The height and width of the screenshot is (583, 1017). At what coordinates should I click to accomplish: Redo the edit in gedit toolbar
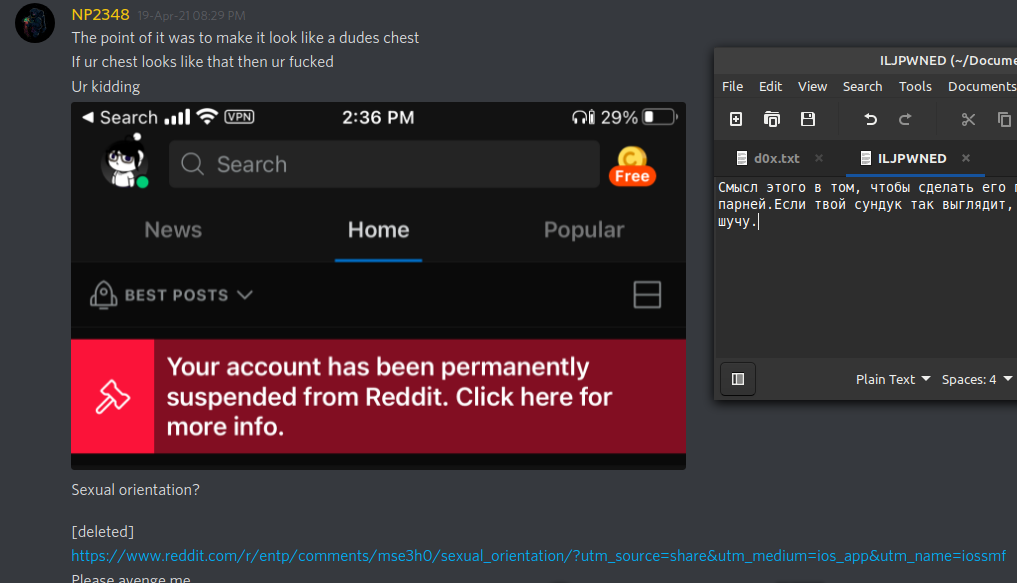click(x=905, y=119)
